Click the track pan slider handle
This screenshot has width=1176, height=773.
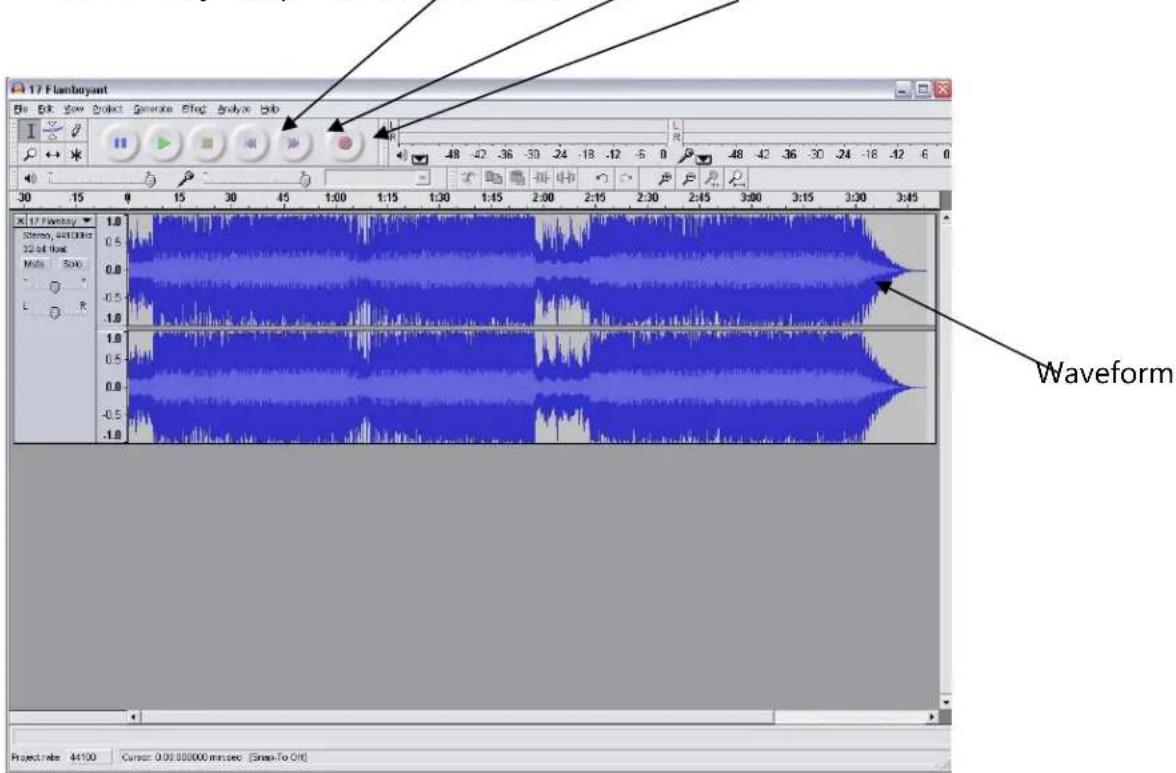[55, 312]
